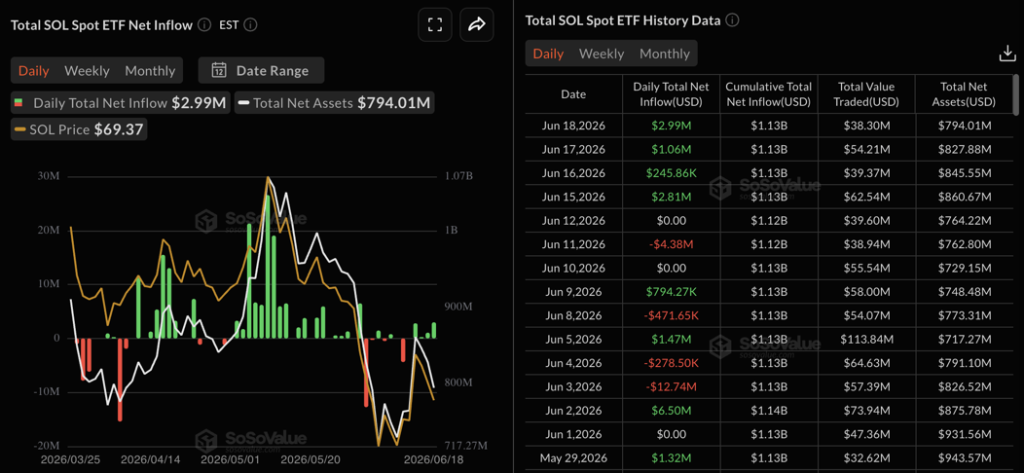
Task: Click the $1.32M inflow cell
Action: 671,457
